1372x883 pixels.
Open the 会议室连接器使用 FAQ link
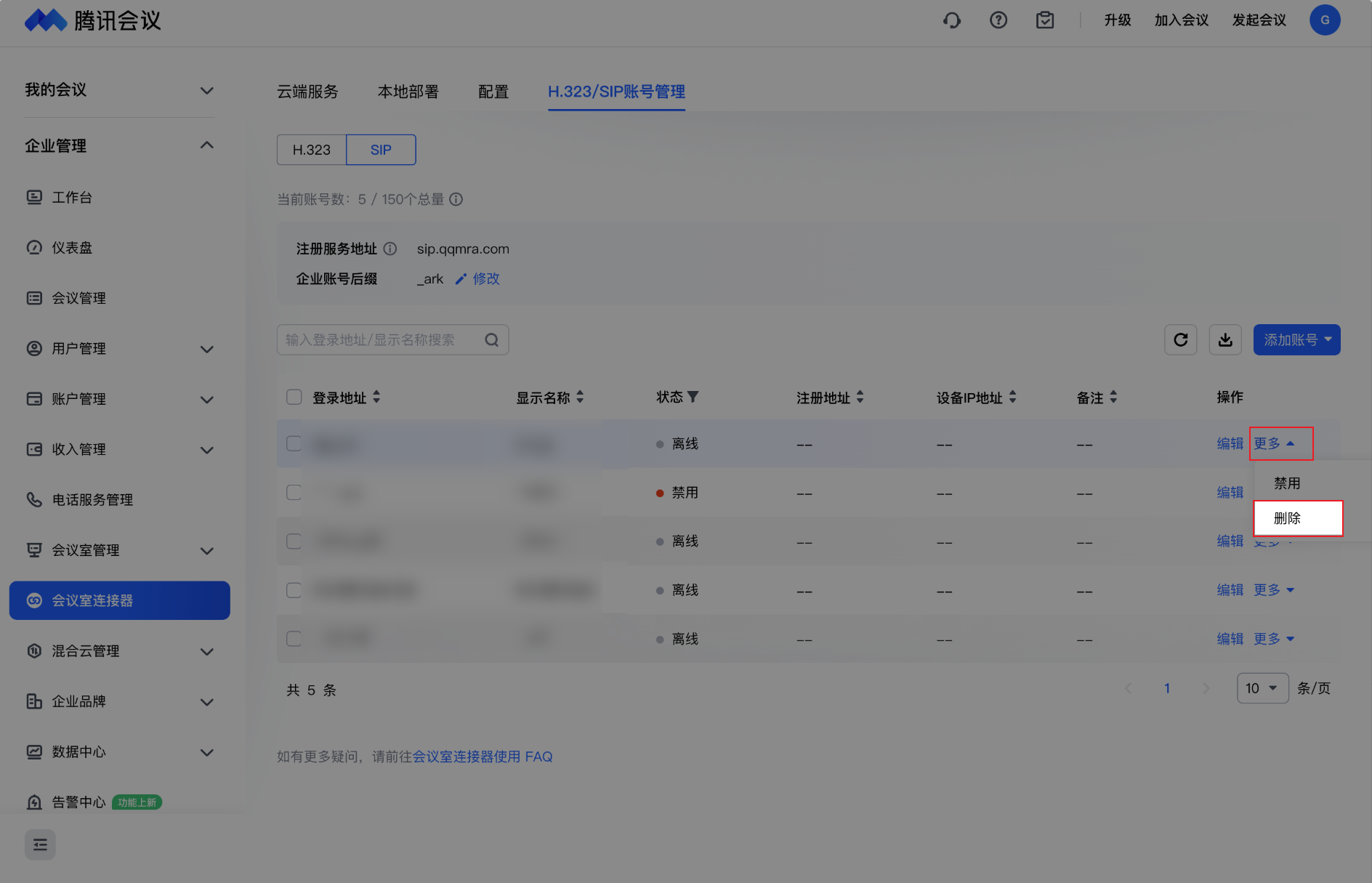coord(483,757)
